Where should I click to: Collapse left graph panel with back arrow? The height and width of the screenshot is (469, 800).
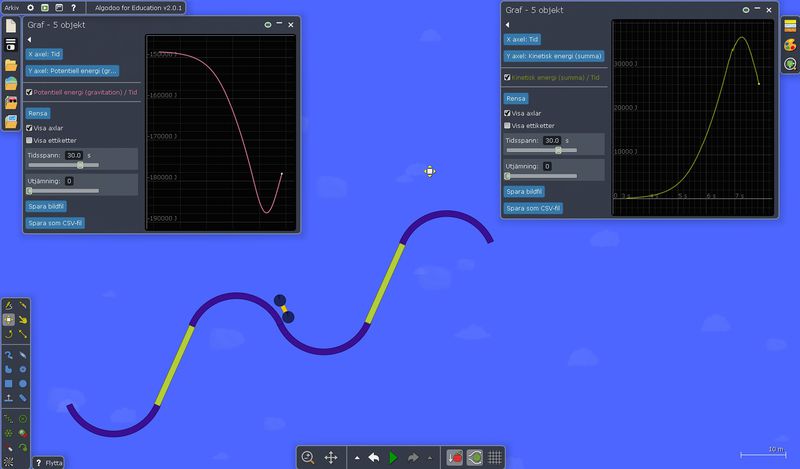tap(29, 39)
